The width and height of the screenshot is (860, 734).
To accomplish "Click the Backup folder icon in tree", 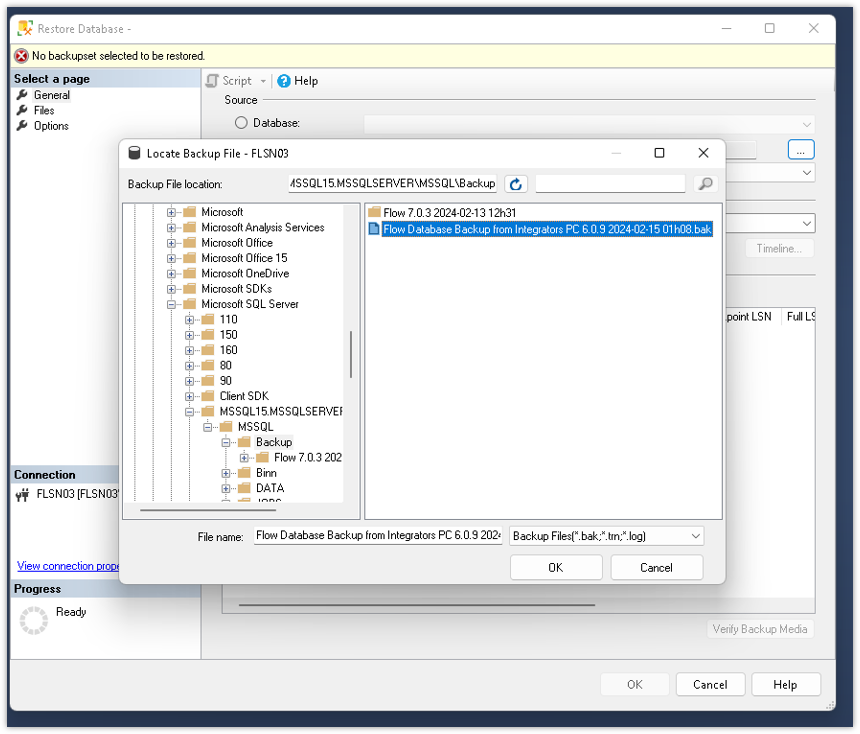I will (x=244, y=442).
